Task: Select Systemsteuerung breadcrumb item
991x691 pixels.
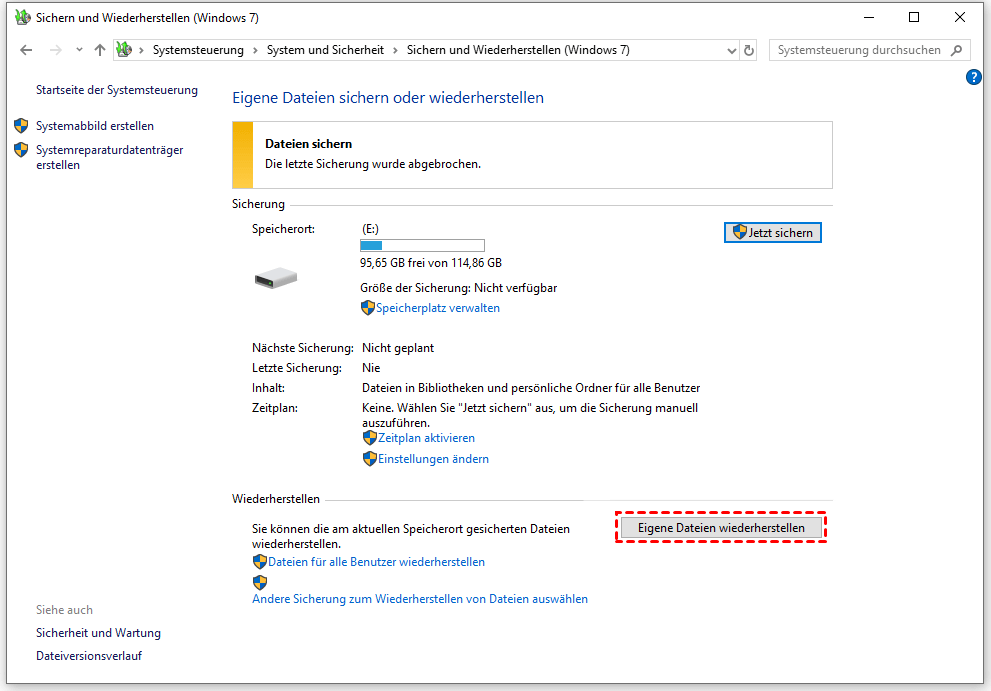Action: tap(198, 50)
